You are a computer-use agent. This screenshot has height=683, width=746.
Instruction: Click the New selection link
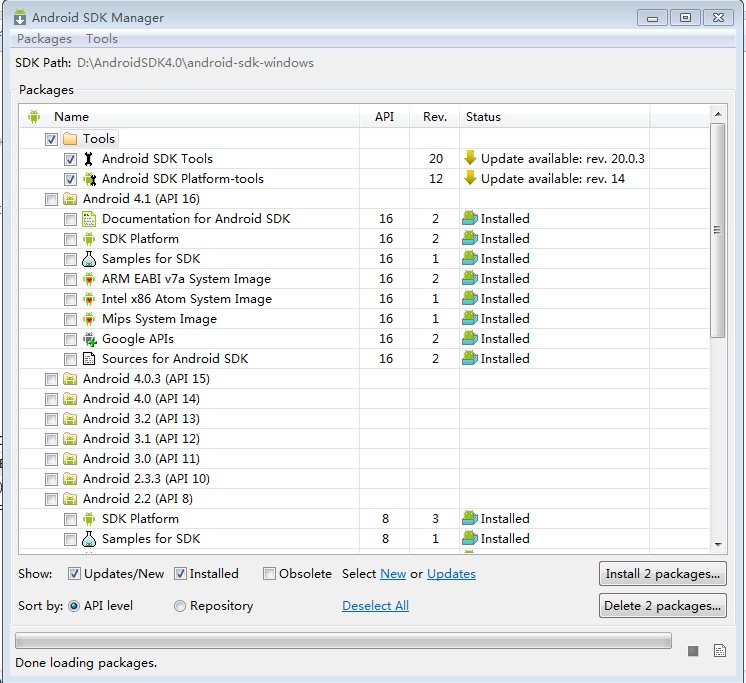pyautogui.click(x=393, y=574)
